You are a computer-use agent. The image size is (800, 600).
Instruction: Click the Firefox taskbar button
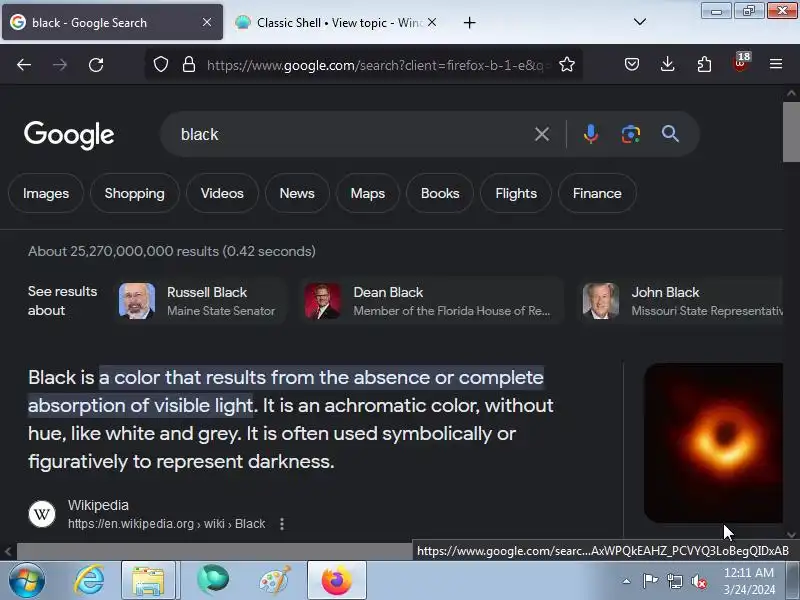pos(337,581)
